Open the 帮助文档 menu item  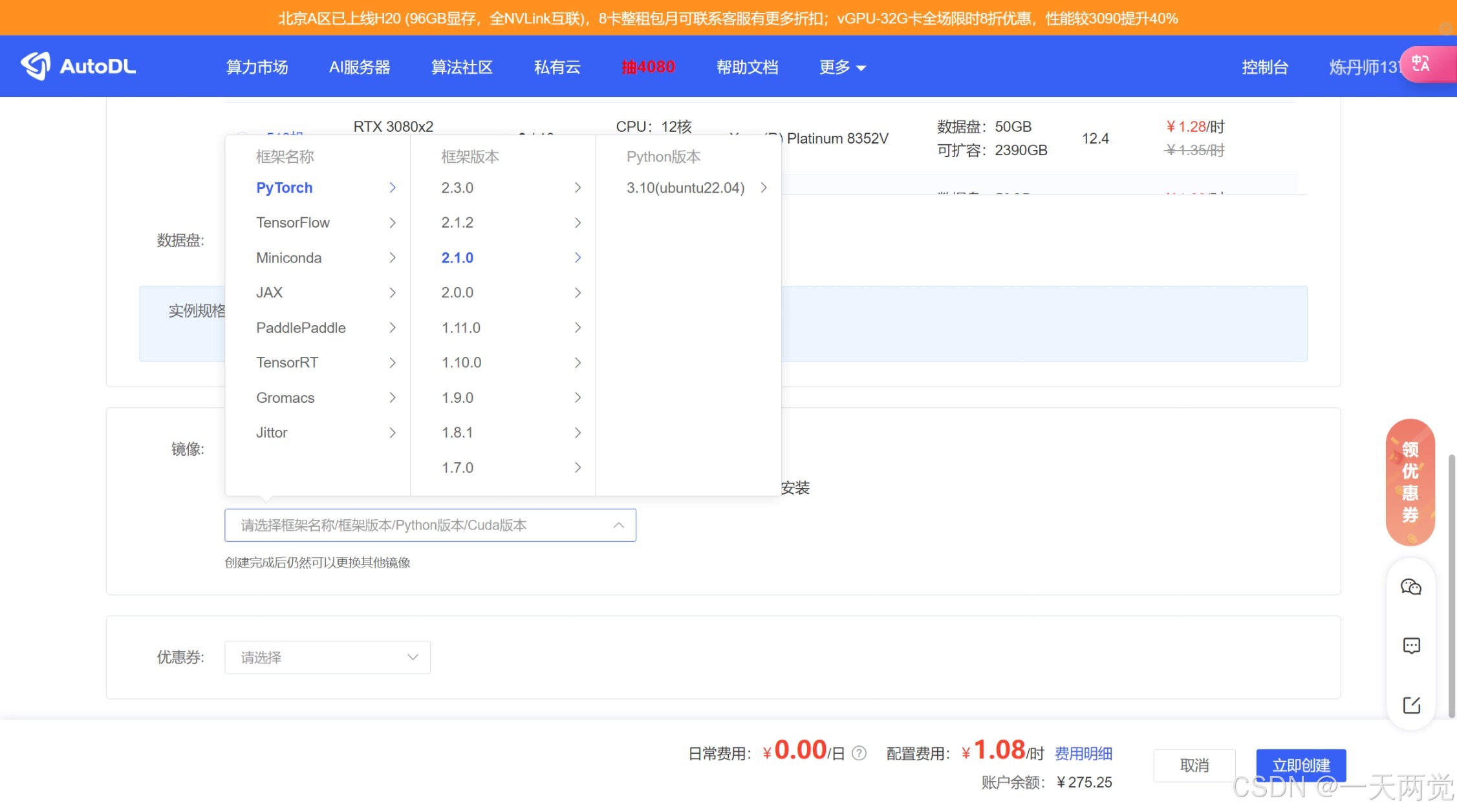[747, 67]
